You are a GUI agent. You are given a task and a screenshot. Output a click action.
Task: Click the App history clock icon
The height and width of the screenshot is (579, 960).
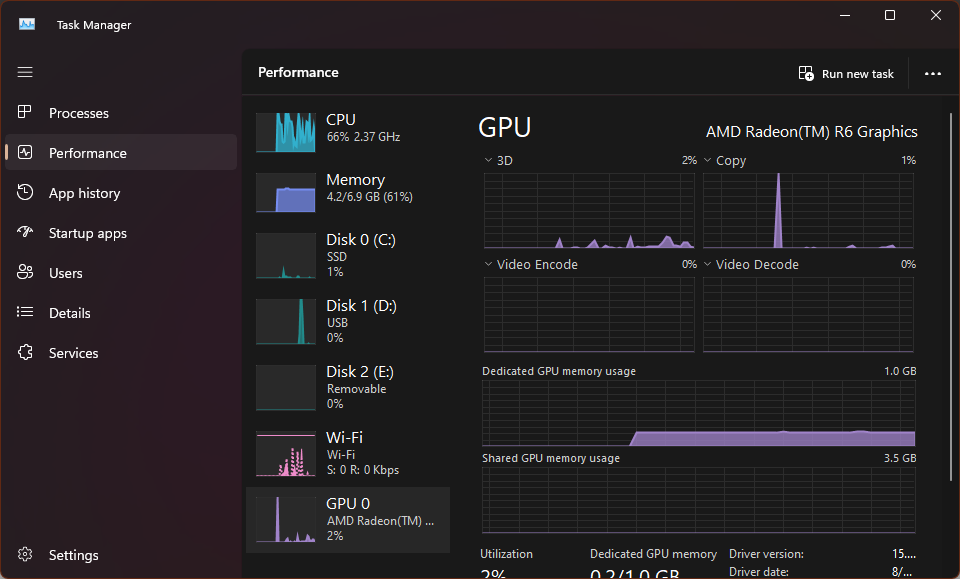[24, 192]
